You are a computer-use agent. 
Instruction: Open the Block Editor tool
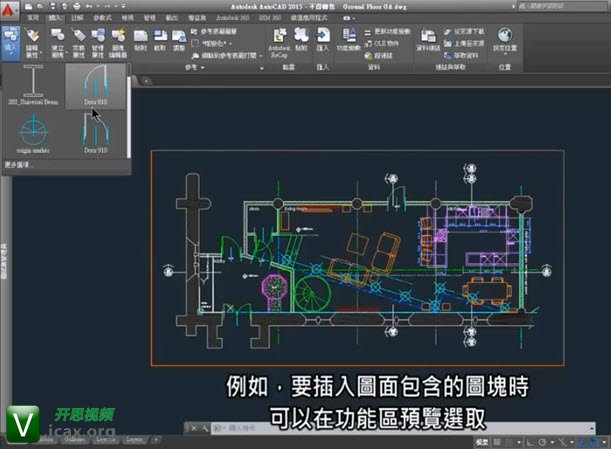point(121,41)
